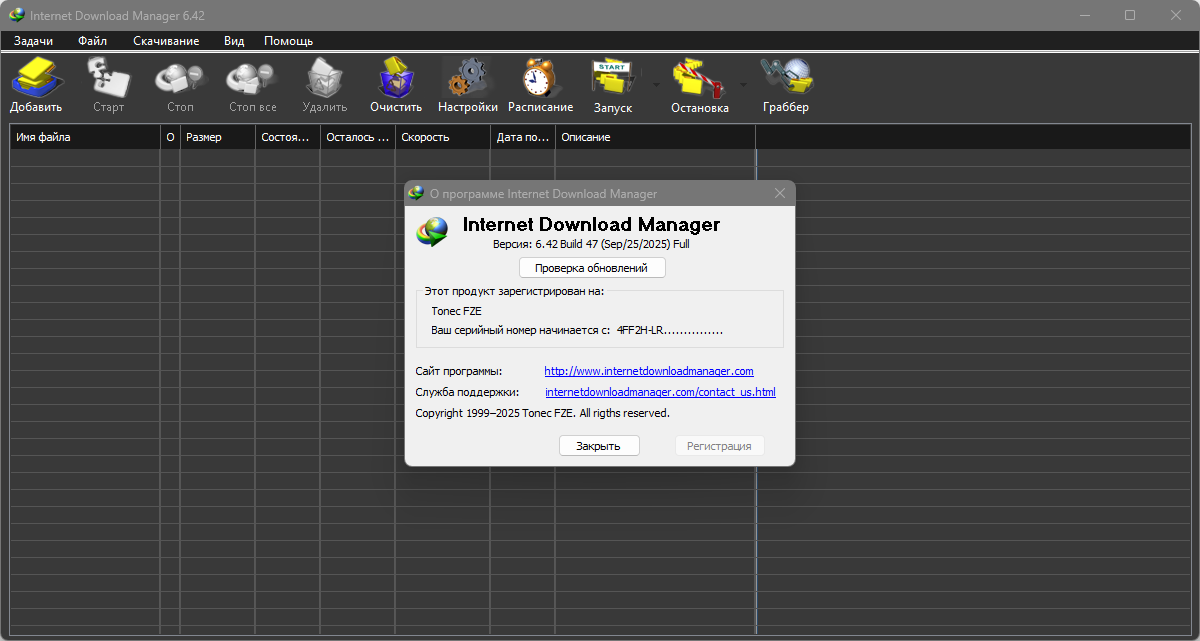Open the internetdownloadmanager.com website link
The width and height of the screenshot is (1200, 641).
(648, 371)
